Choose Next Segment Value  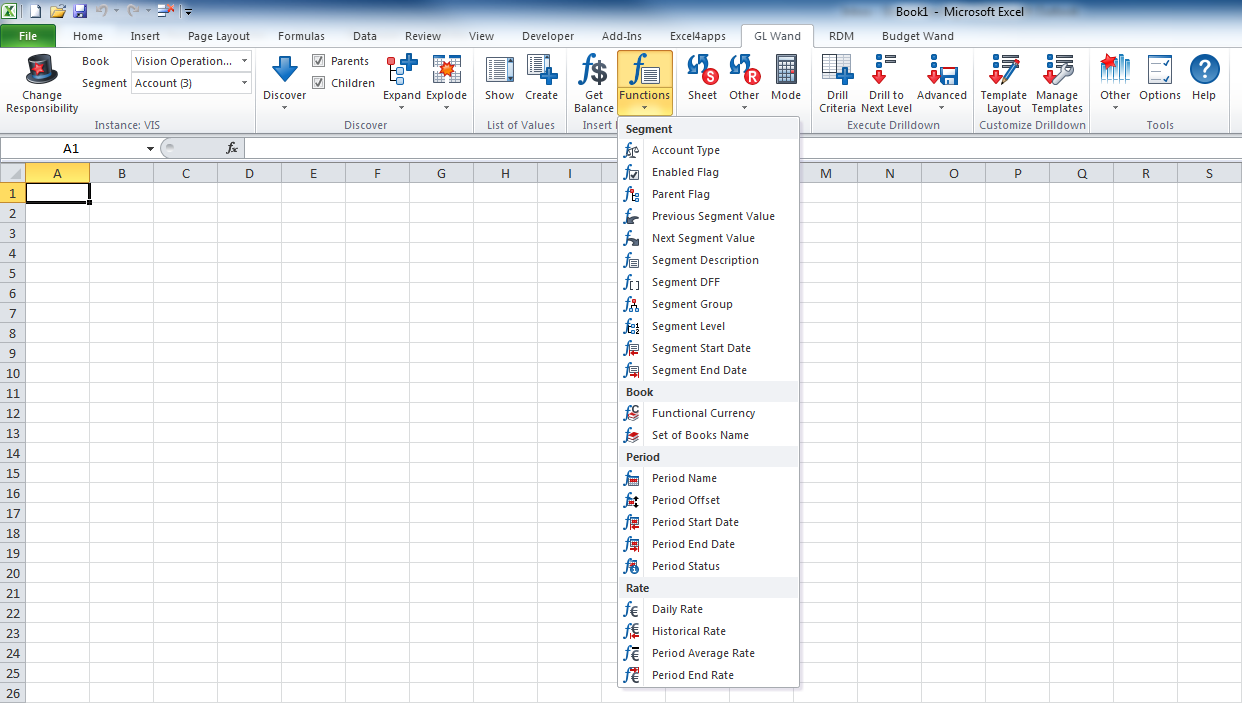point(708,238)
